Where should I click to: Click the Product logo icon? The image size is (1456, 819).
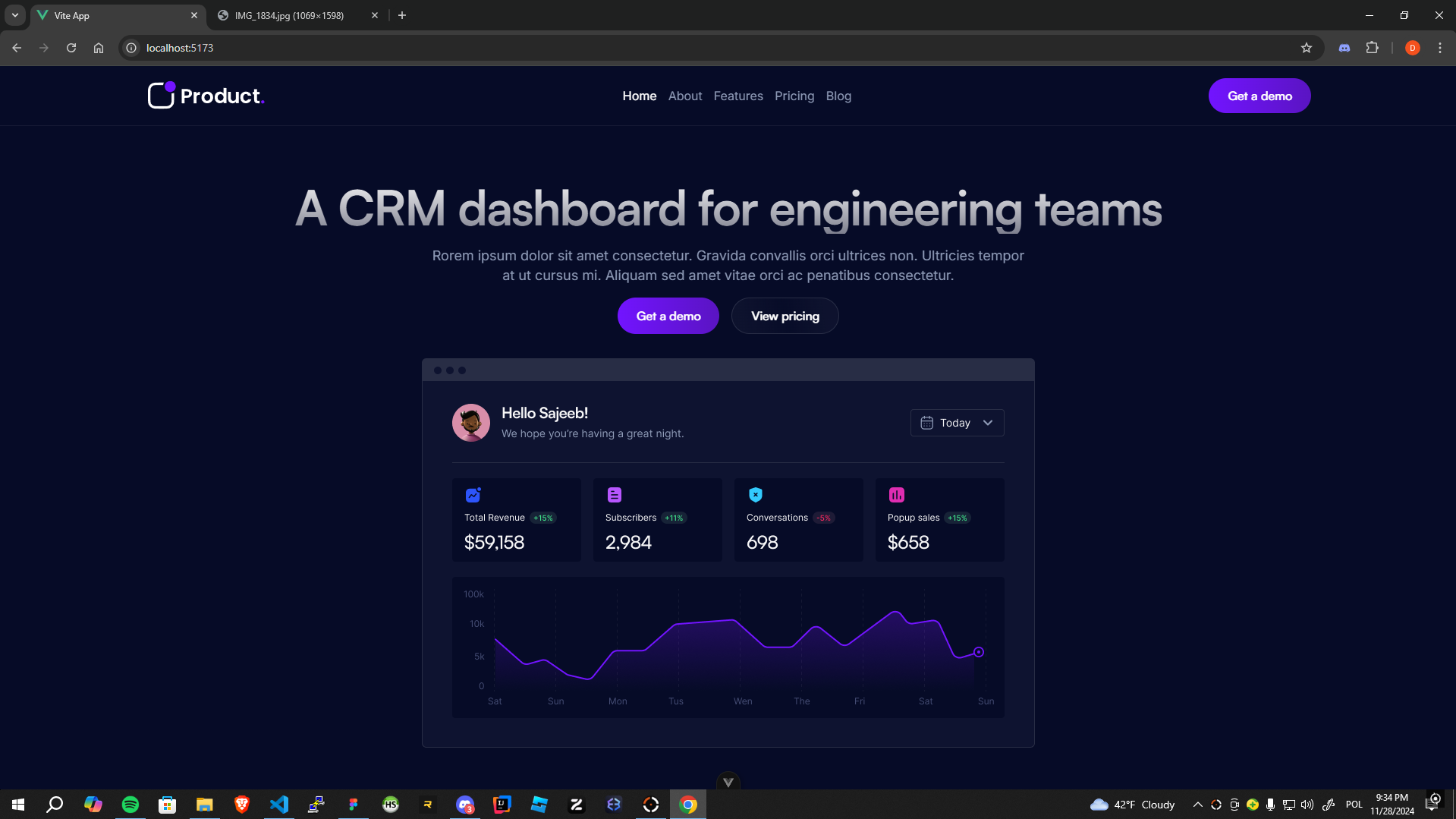[162, 95]
